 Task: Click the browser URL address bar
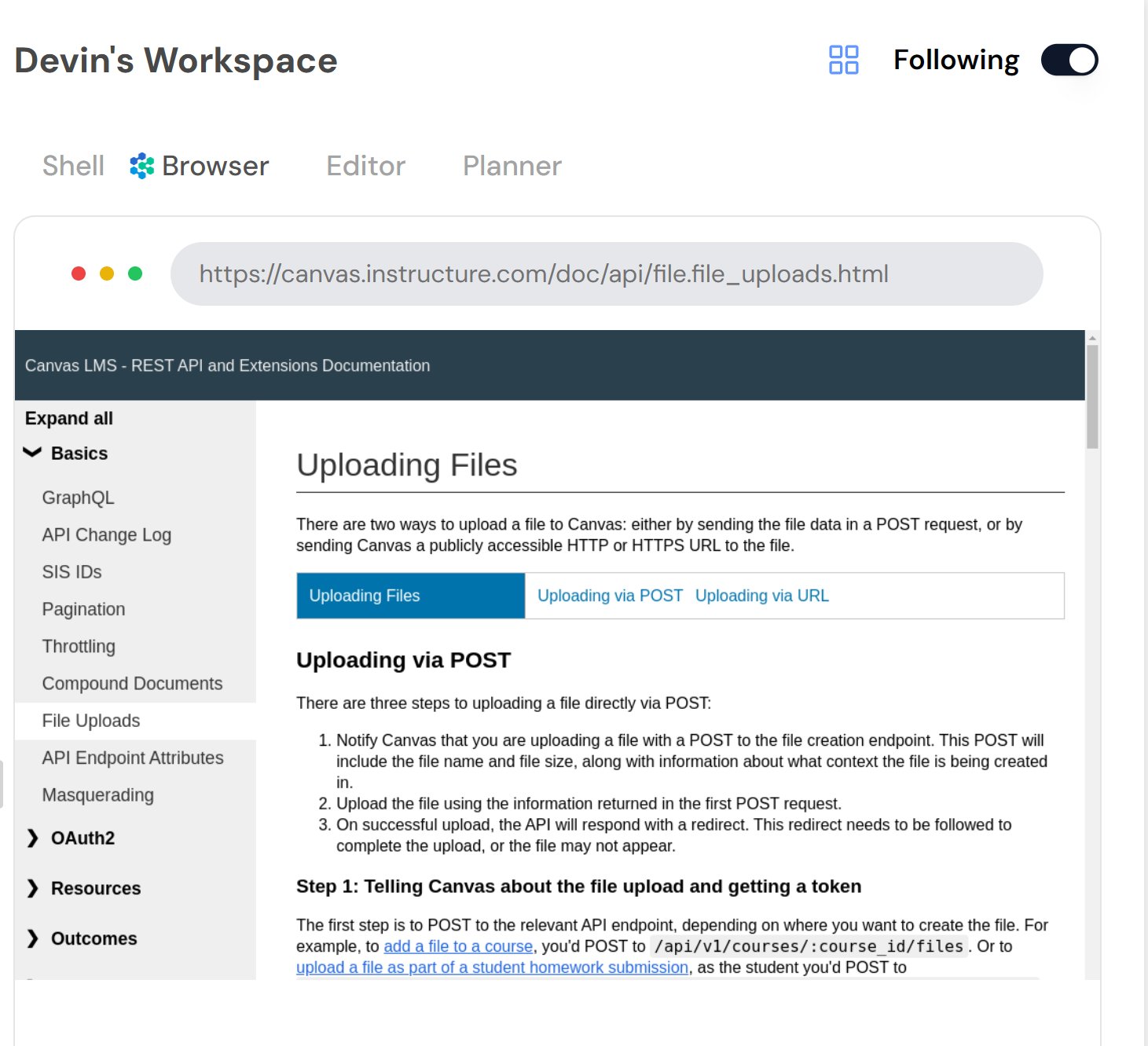point(607,273)
